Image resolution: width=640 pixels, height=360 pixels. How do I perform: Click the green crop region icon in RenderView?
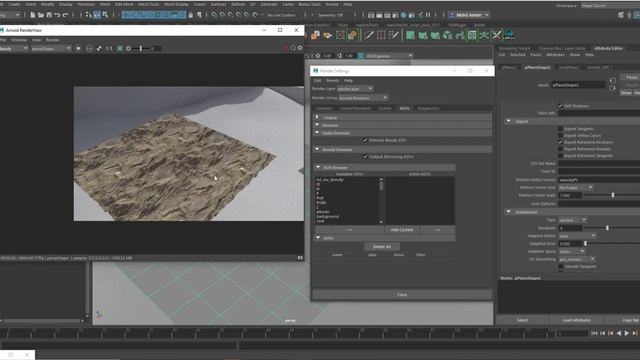point(120,49)
